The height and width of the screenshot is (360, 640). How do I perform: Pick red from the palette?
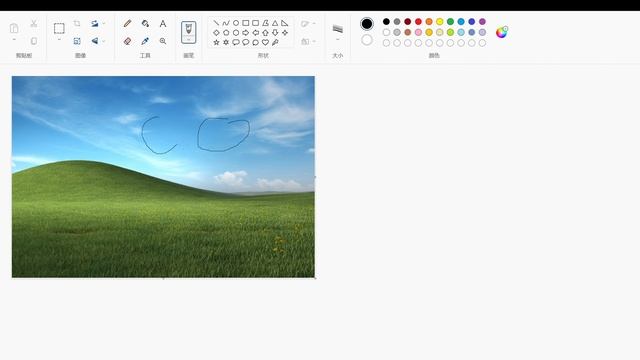(x=418, y=22)
